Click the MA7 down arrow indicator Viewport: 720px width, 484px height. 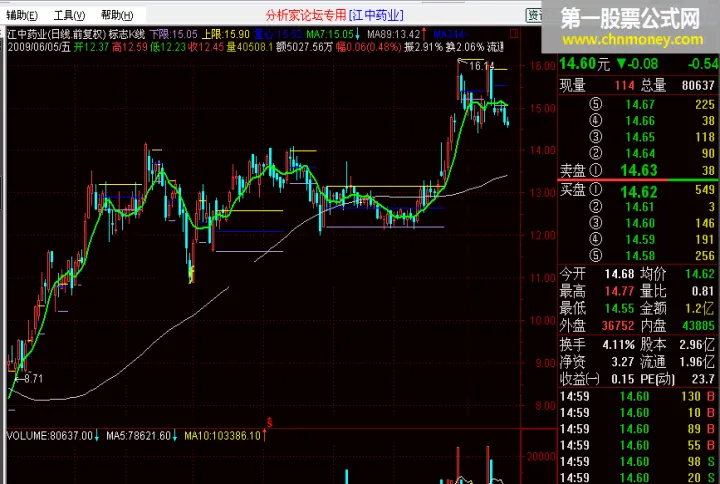[358, 34]
